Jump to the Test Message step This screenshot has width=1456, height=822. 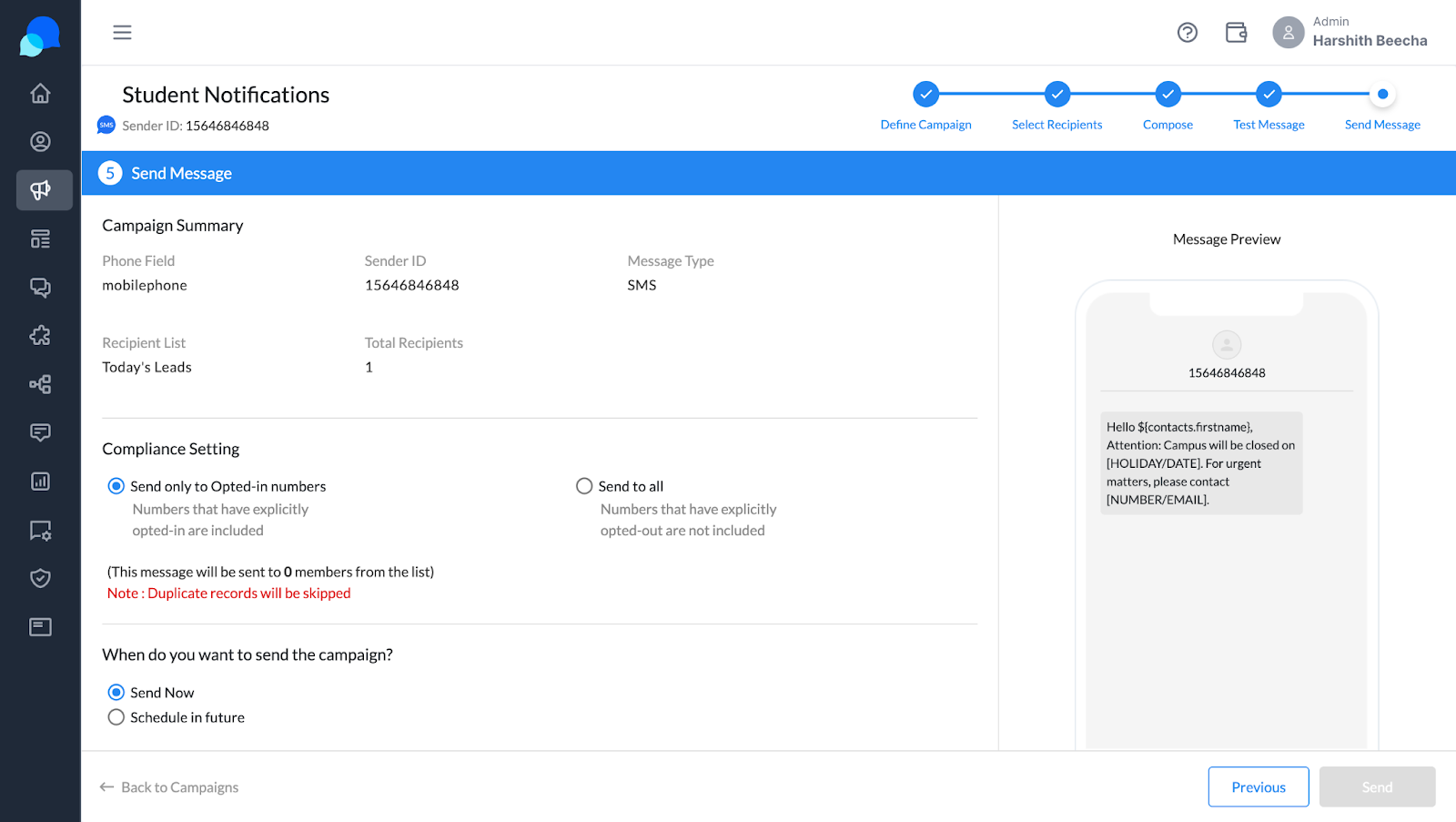point(1269,94)
